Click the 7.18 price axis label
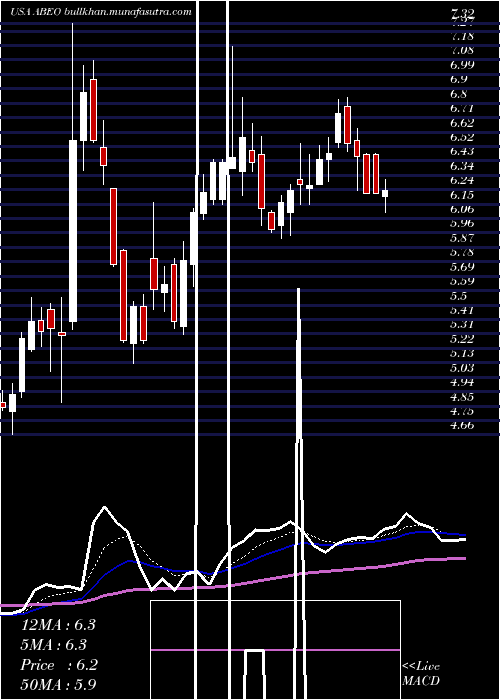 (x=462, y=36)
